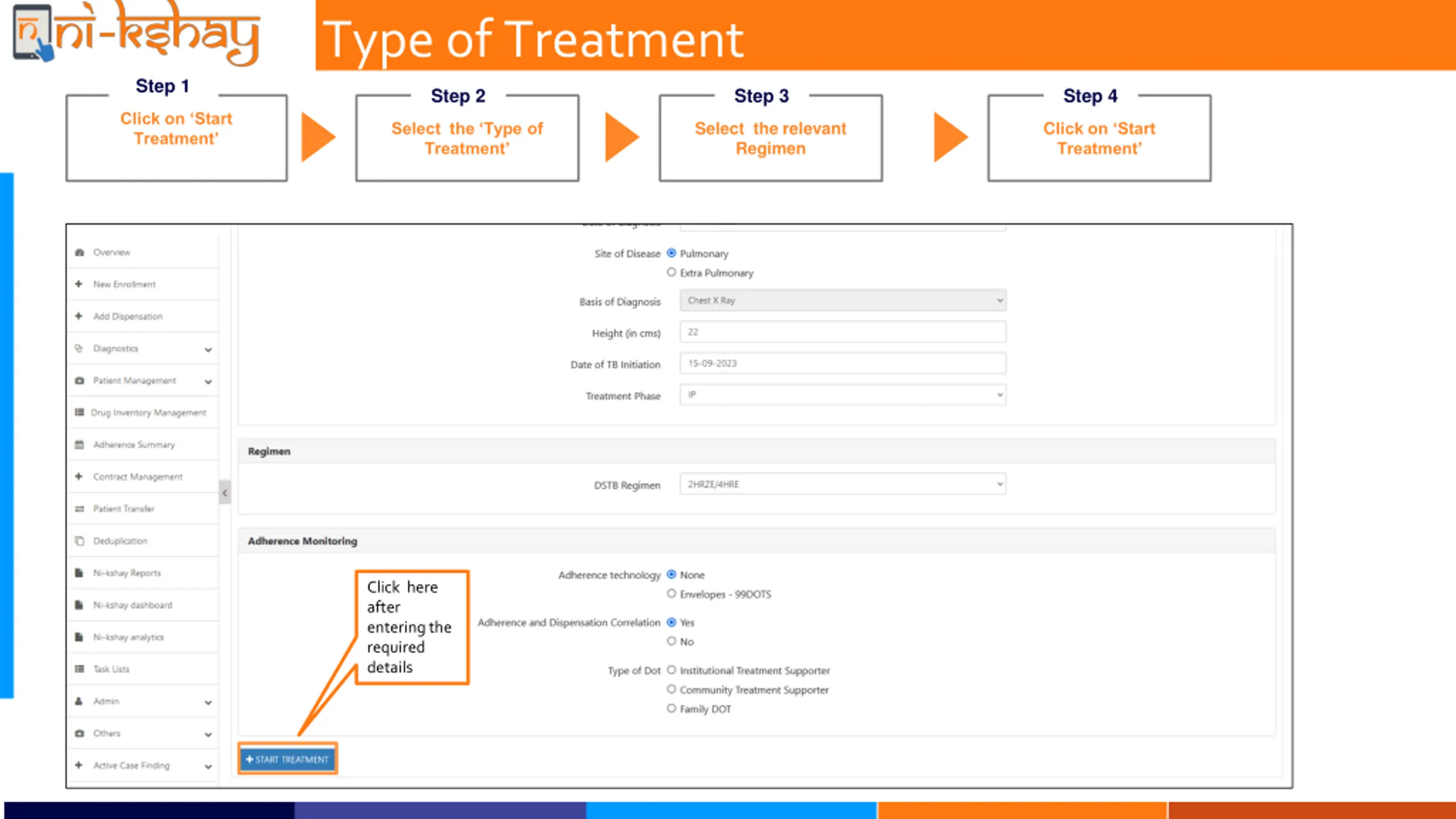Expand the Patient Management menu chevron
1456x819 pixels.
click(x=208, y=382)
